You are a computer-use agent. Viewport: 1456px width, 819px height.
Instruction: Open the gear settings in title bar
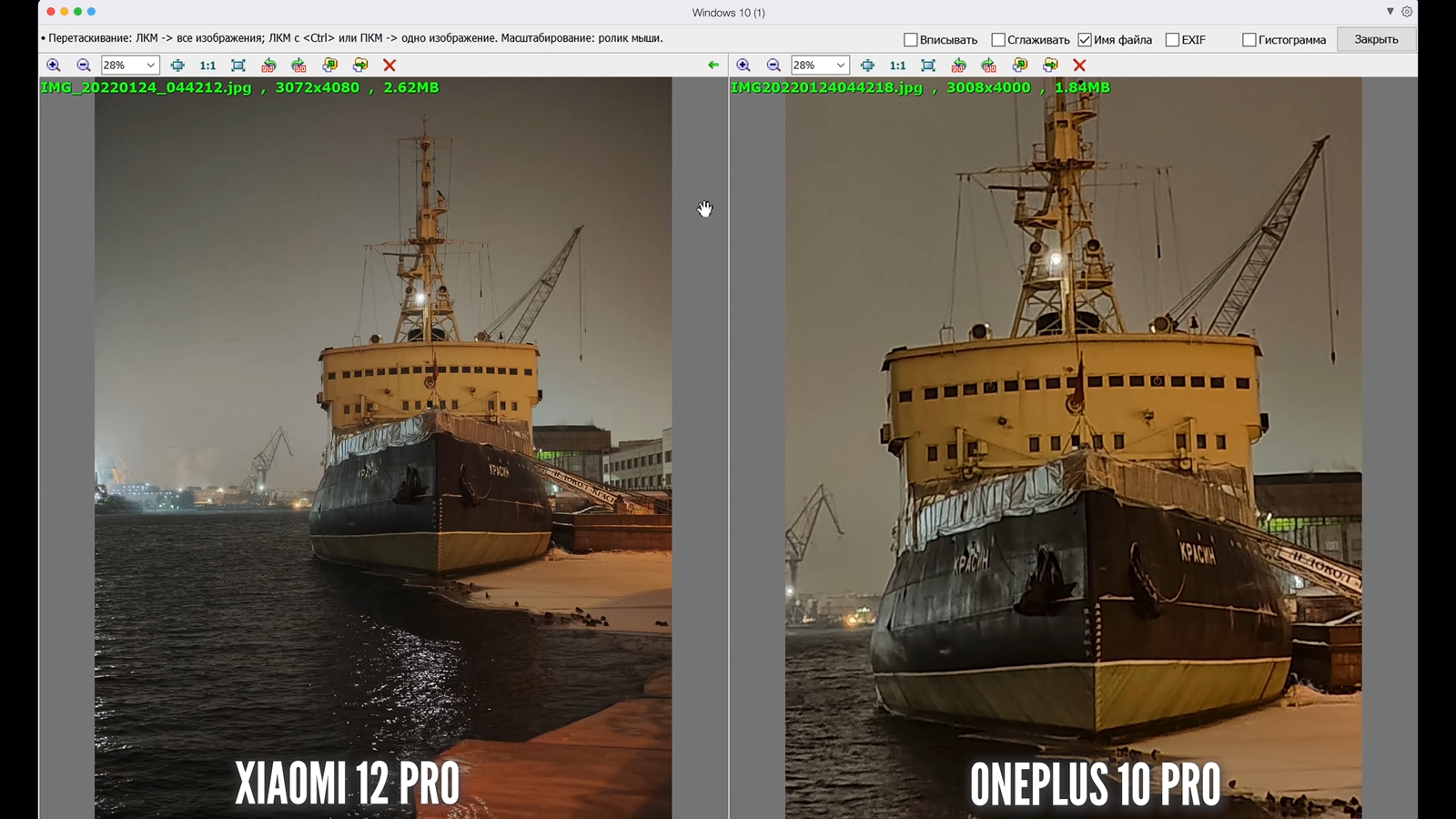[x=1407, y=12]
